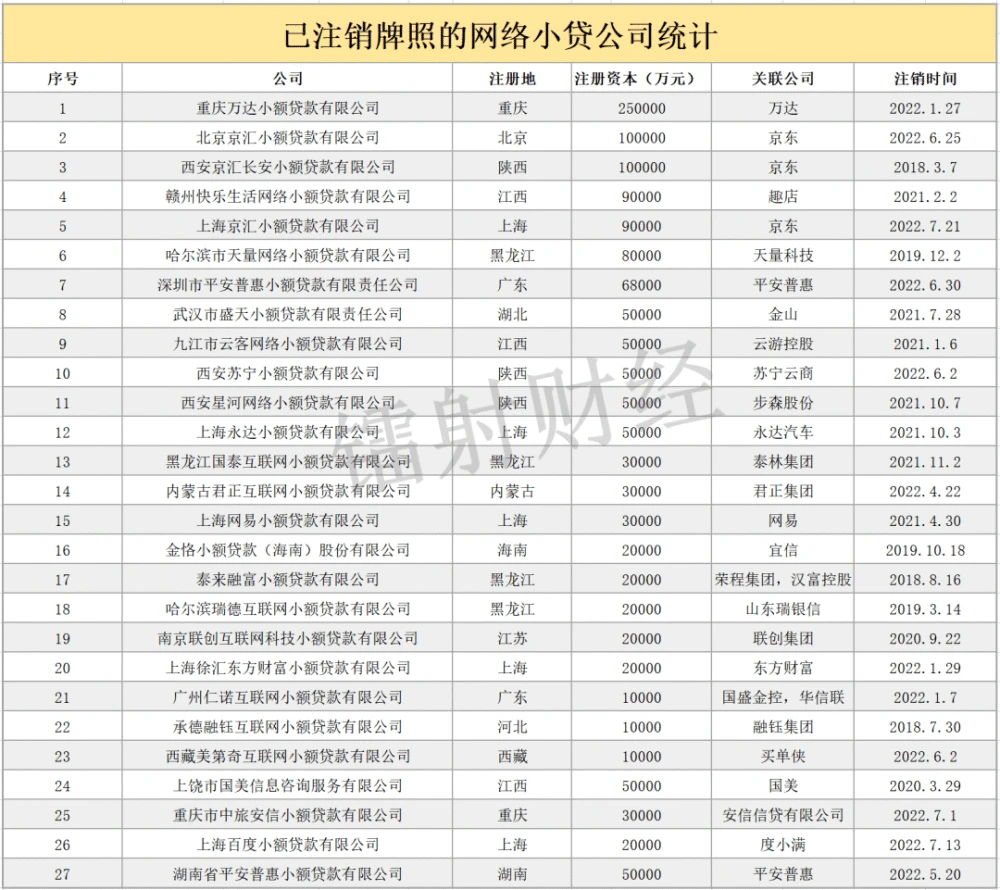Click cell 南京联创互联网科技小额贷款有限公司
This screenshot has height=890, width=1000.
click(288, 638)
